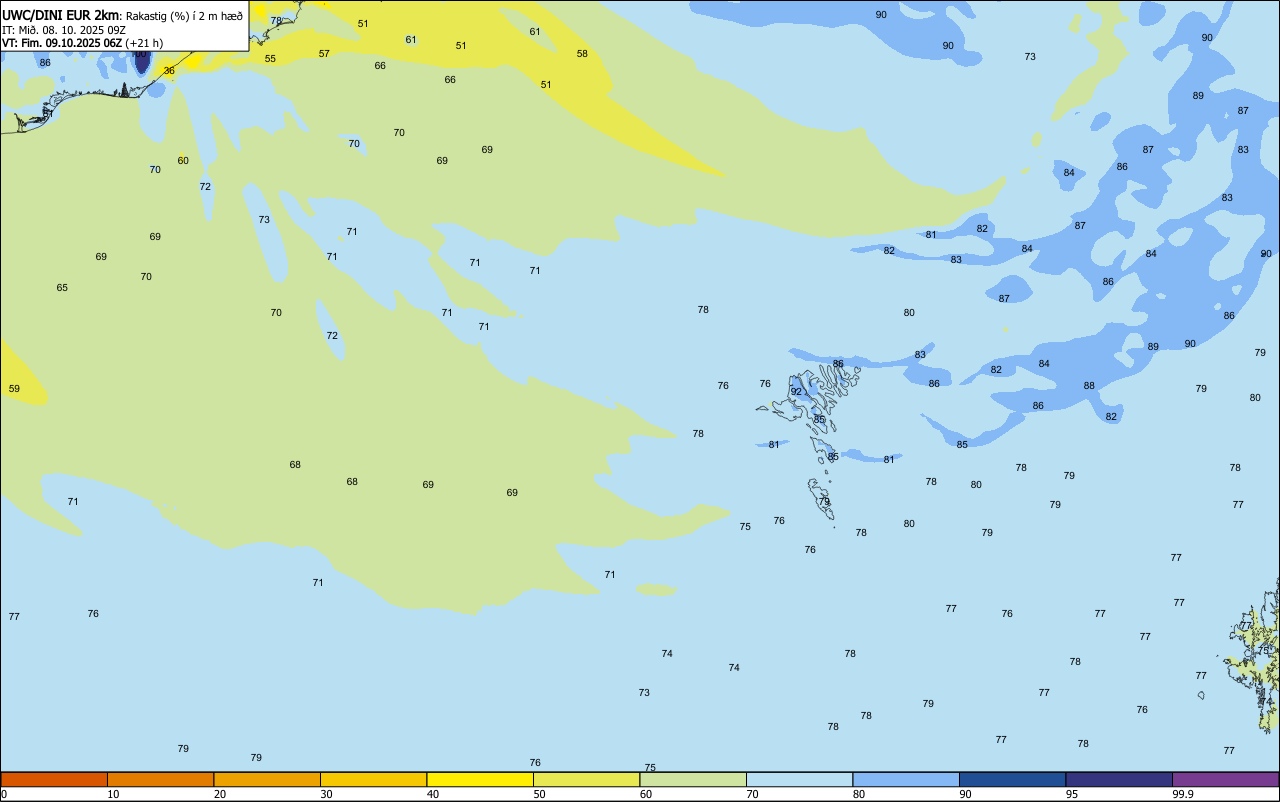The image size is (1280, 802).
Task: Select the humidity value '36' near the coast
Action: [x=169, y=71]
